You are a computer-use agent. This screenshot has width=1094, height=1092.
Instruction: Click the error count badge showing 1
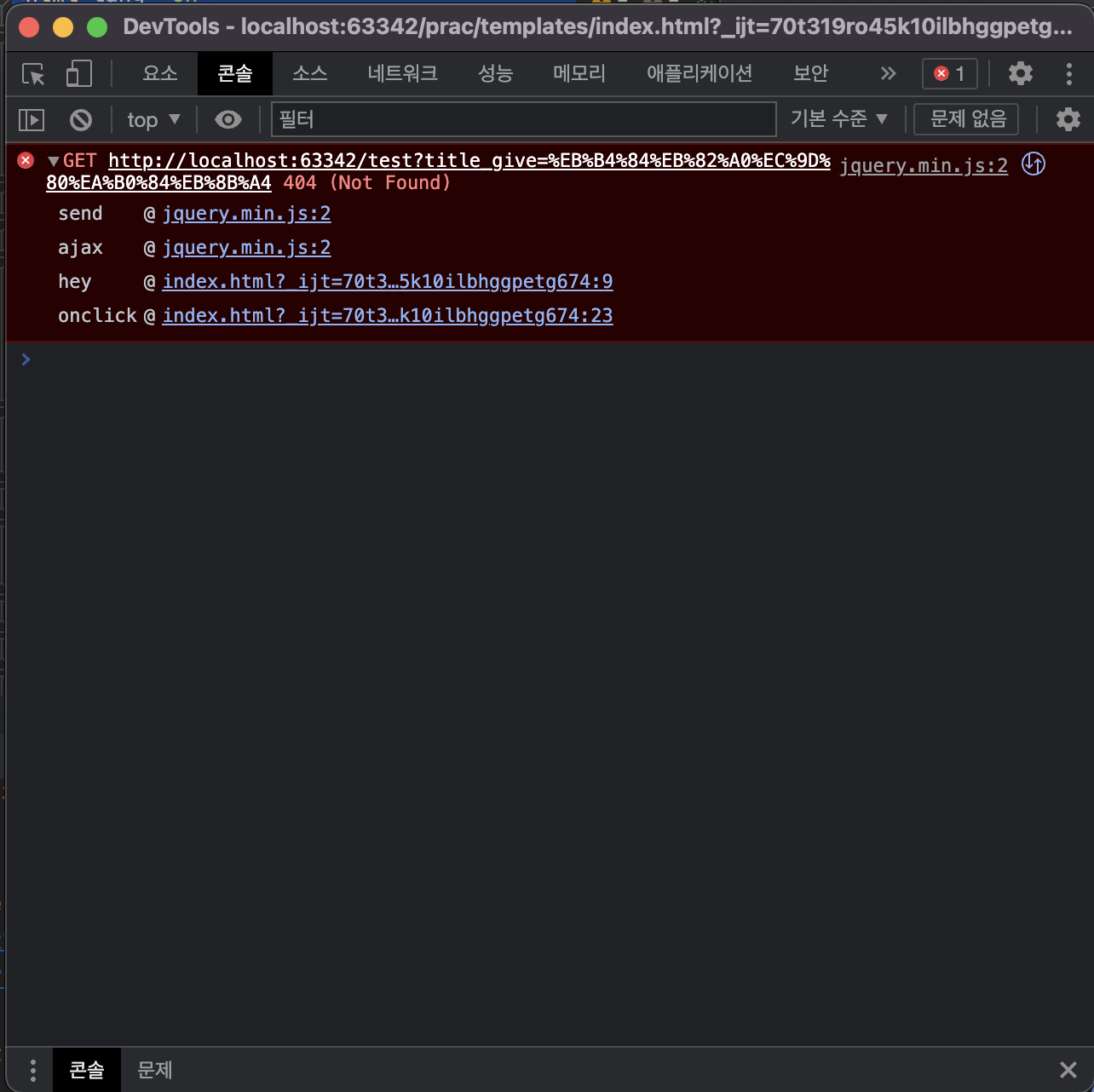click(x=950, y=74)
